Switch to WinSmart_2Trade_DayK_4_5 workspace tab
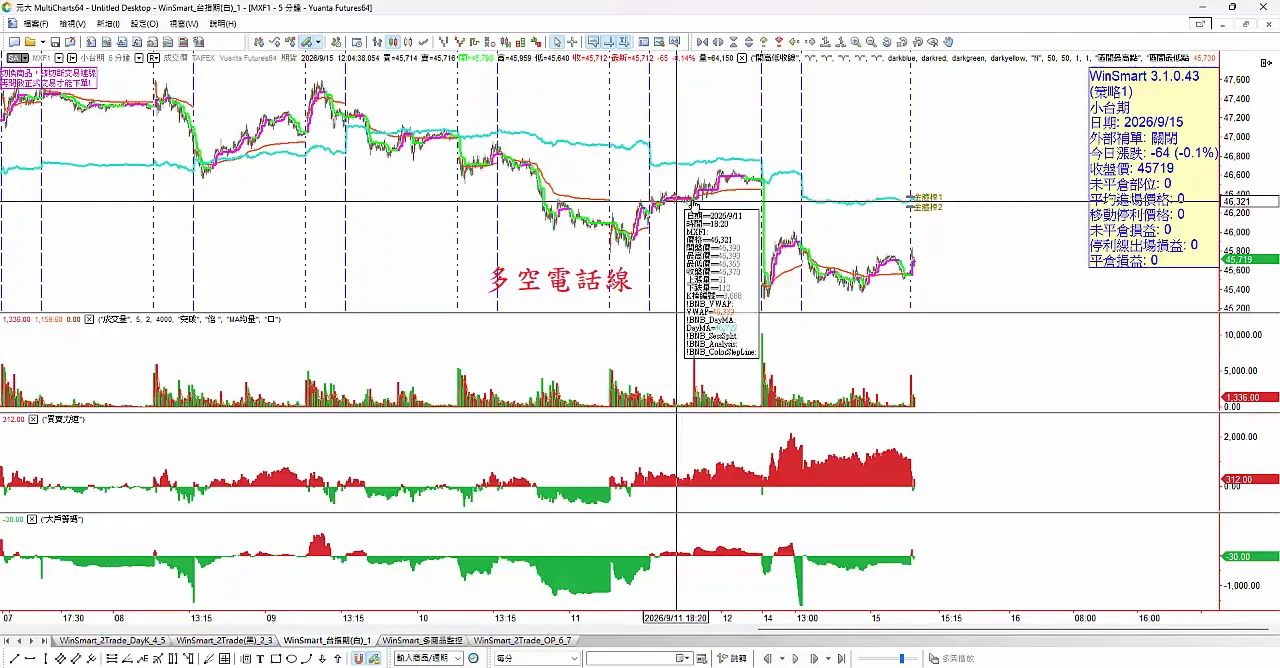The image size is (1280, 668). pos(112,640)
